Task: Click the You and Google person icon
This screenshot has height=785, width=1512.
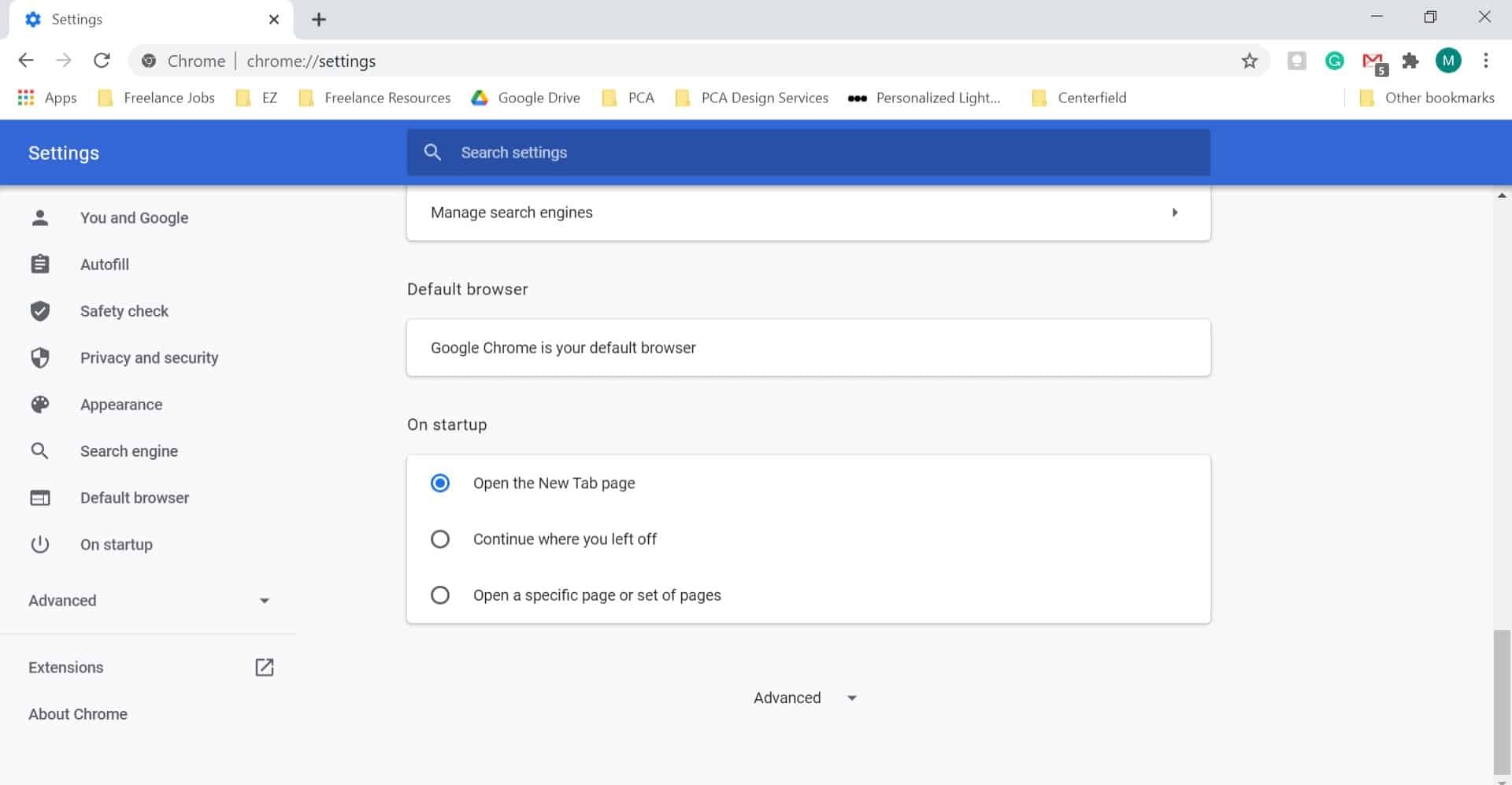Action: [40, 218]
